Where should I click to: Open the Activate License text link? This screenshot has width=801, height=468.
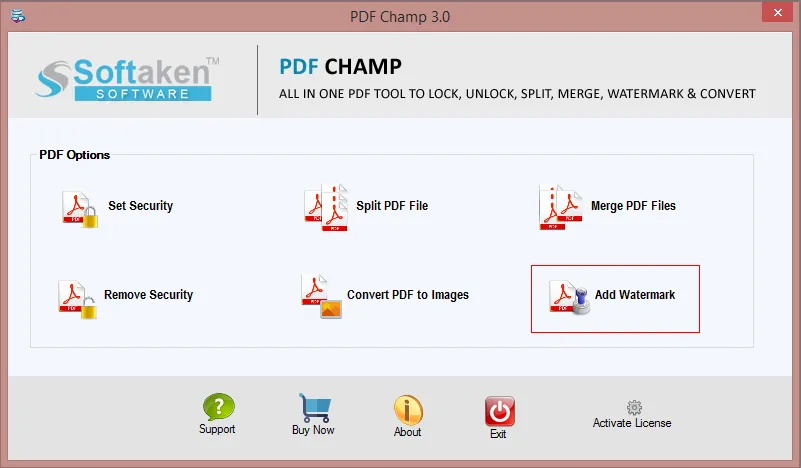tap(632, 423)
